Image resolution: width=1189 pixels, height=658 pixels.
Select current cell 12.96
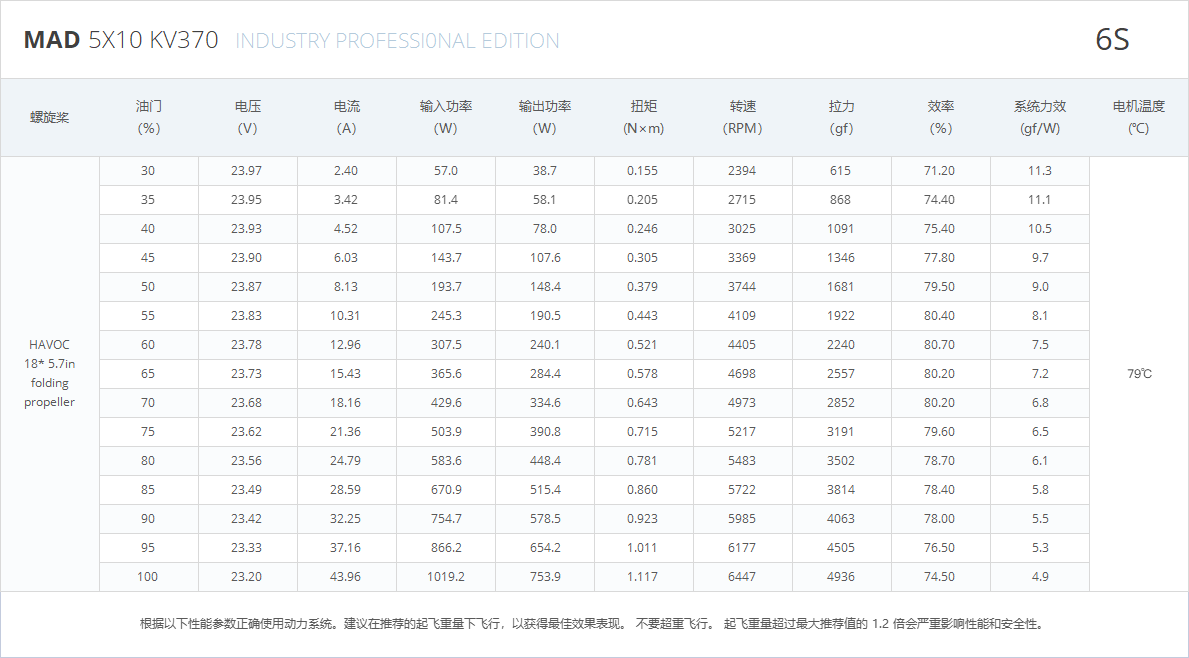pos(345,345)
